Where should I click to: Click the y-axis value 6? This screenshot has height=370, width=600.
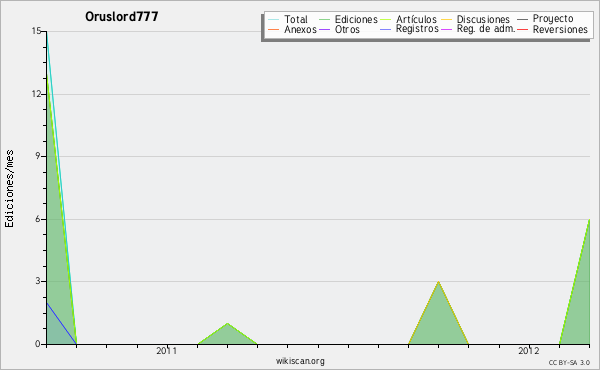(x=38, y=219)
